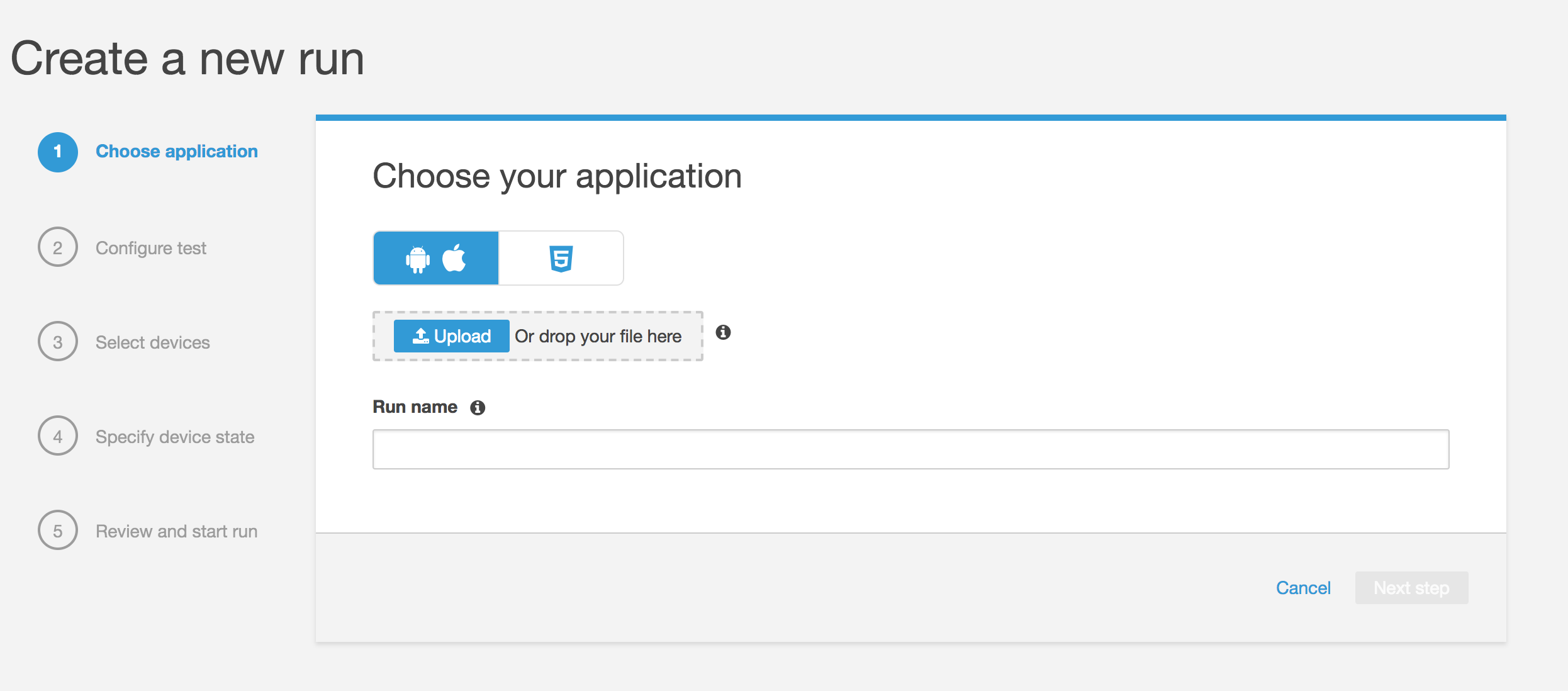This screenshot has height=691, width=1568.
Task: Click the step 1 circle icon
Action: coord(58,152)
